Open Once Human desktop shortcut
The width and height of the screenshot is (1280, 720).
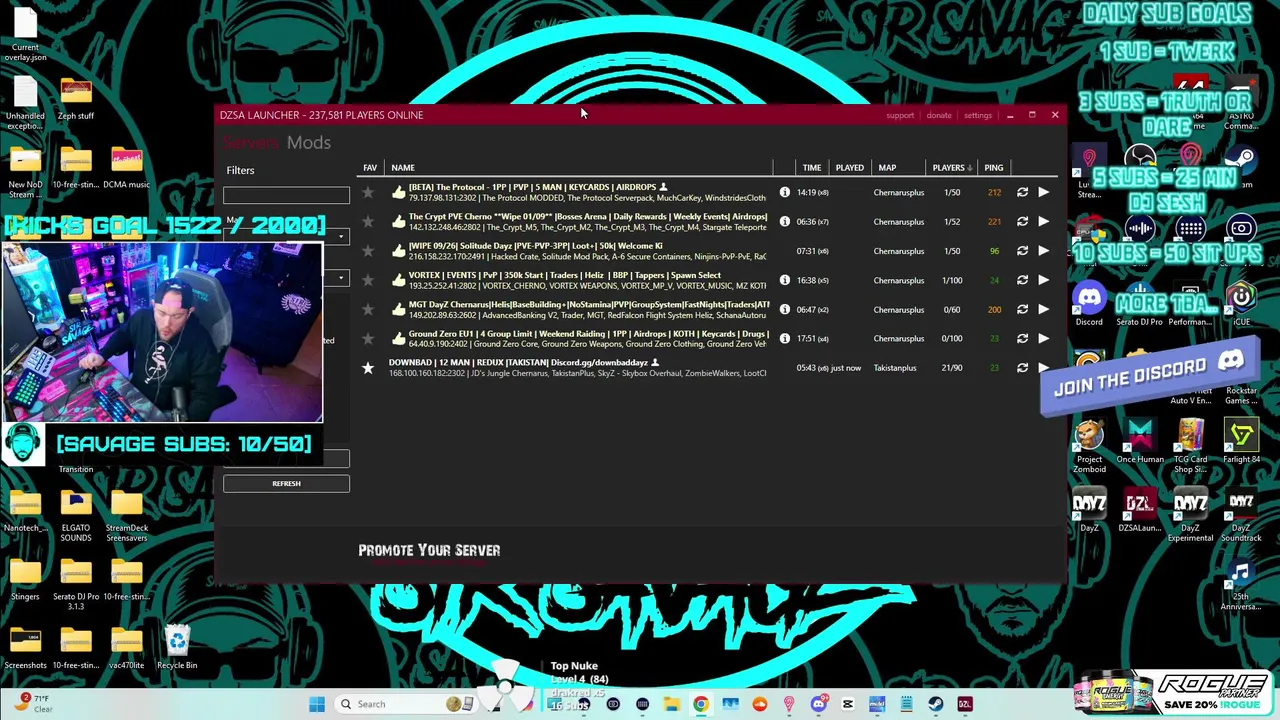pos(1140,442)
